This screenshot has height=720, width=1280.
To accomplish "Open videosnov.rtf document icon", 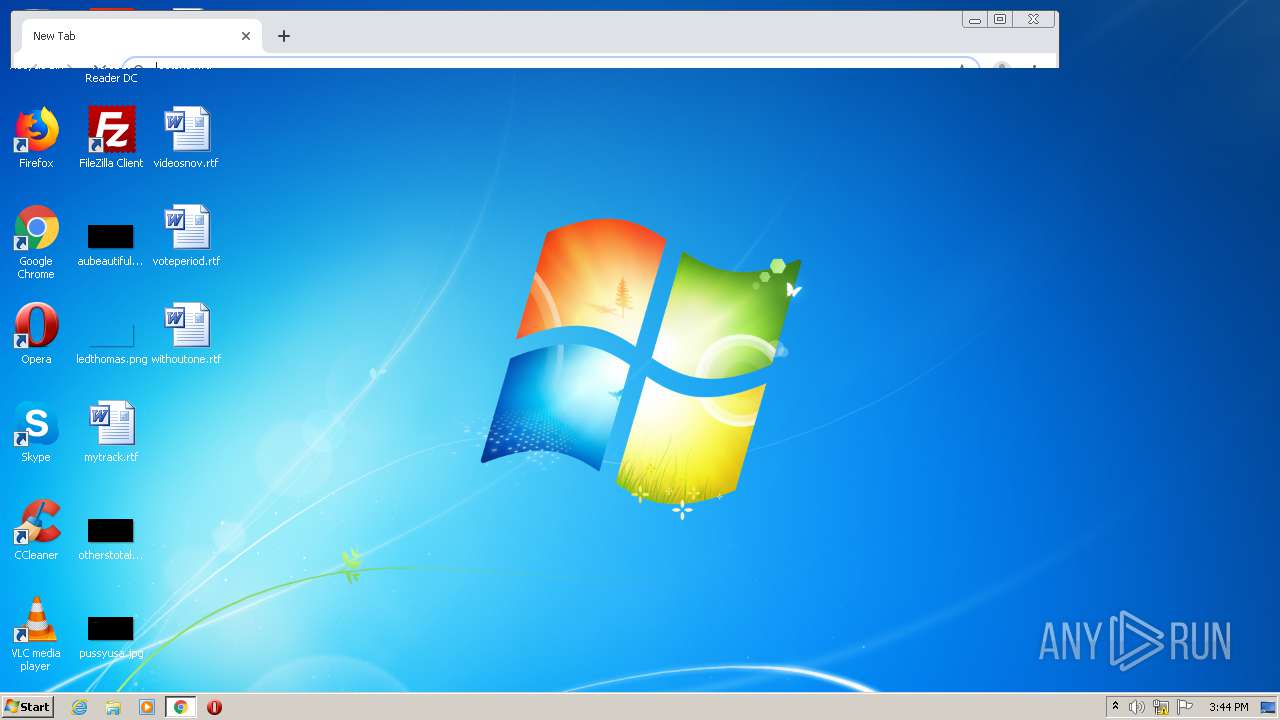I will (186, 138).
